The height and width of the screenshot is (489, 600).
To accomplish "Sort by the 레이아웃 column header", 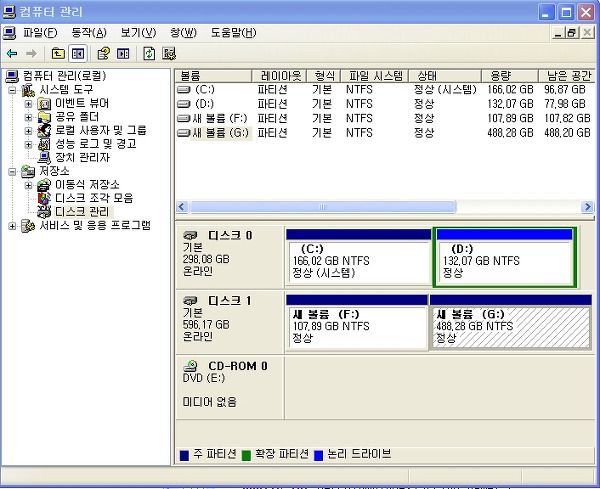I will 279,76.
